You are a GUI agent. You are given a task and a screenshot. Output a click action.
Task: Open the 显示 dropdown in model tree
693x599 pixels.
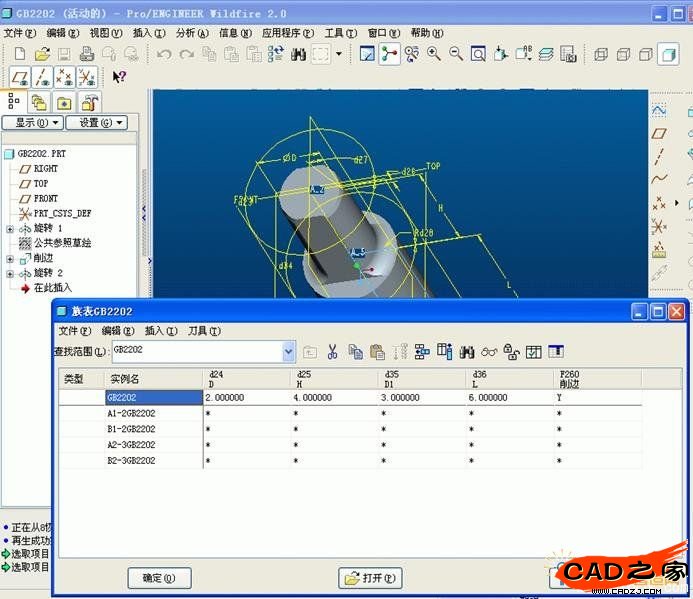click(x=33, y=123)
